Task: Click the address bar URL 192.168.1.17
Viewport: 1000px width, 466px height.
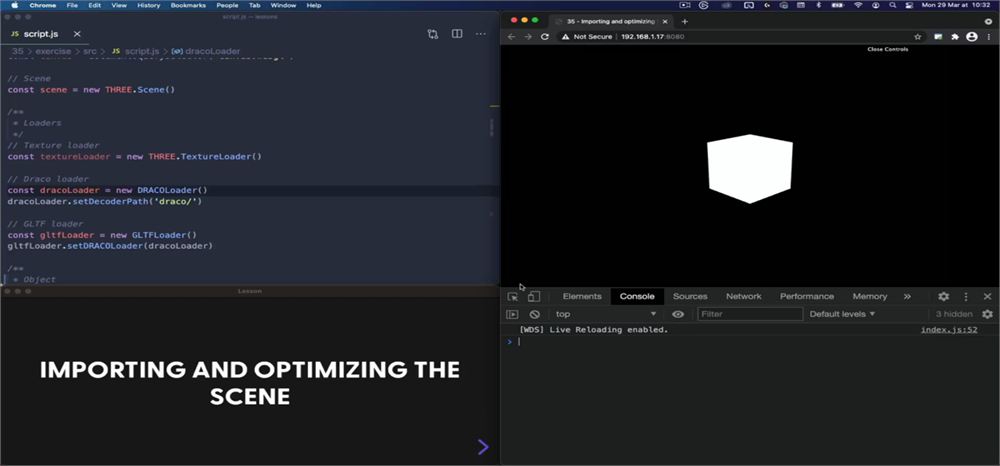Action: click(x=652, y=37)
